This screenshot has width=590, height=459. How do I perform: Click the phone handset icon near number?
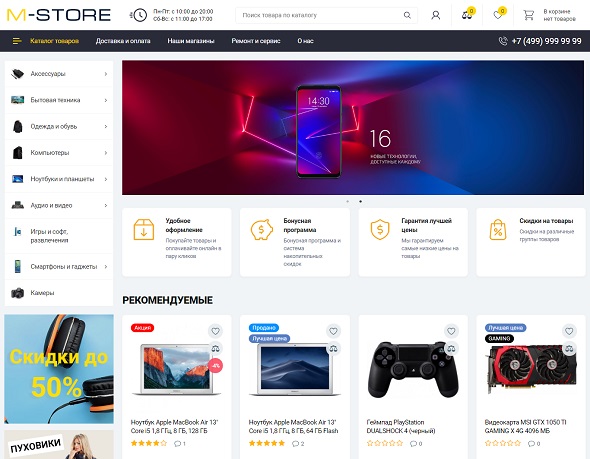pos(503,41)
